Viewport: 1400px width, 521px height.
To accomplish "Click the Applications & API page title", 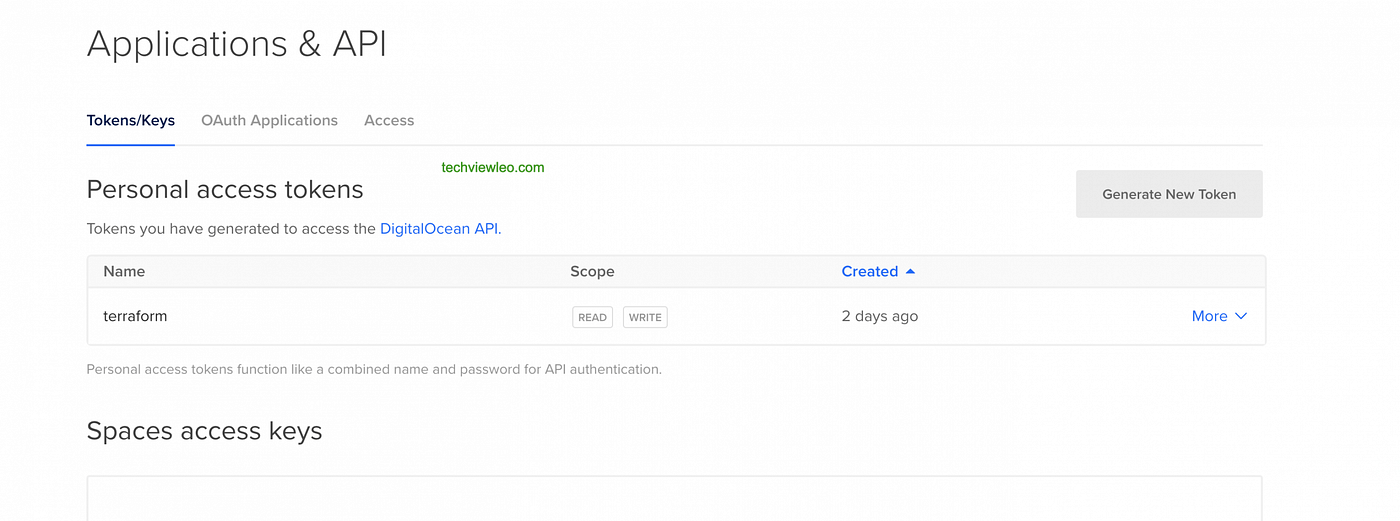I will (x=236, y=44).
